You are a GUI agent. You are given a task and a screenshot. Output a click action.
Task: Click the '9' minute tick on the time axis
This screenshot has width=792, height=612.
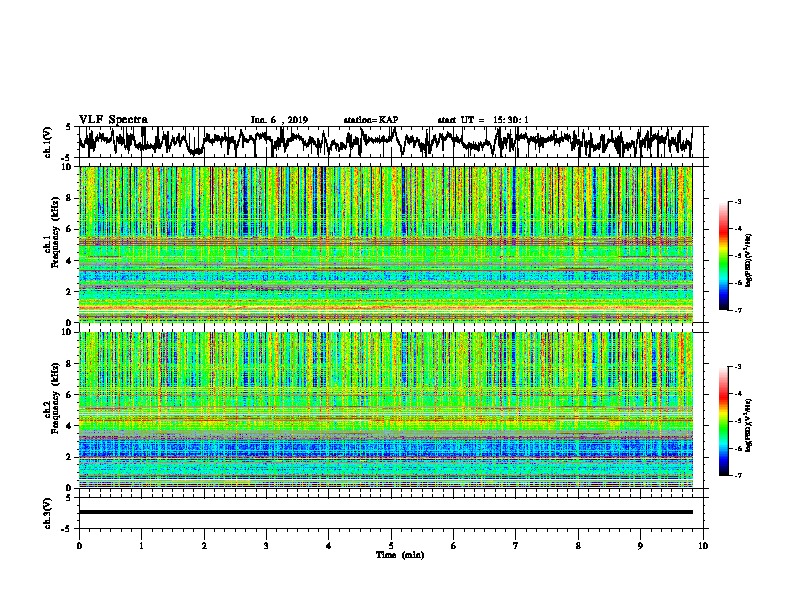point(640,546)
